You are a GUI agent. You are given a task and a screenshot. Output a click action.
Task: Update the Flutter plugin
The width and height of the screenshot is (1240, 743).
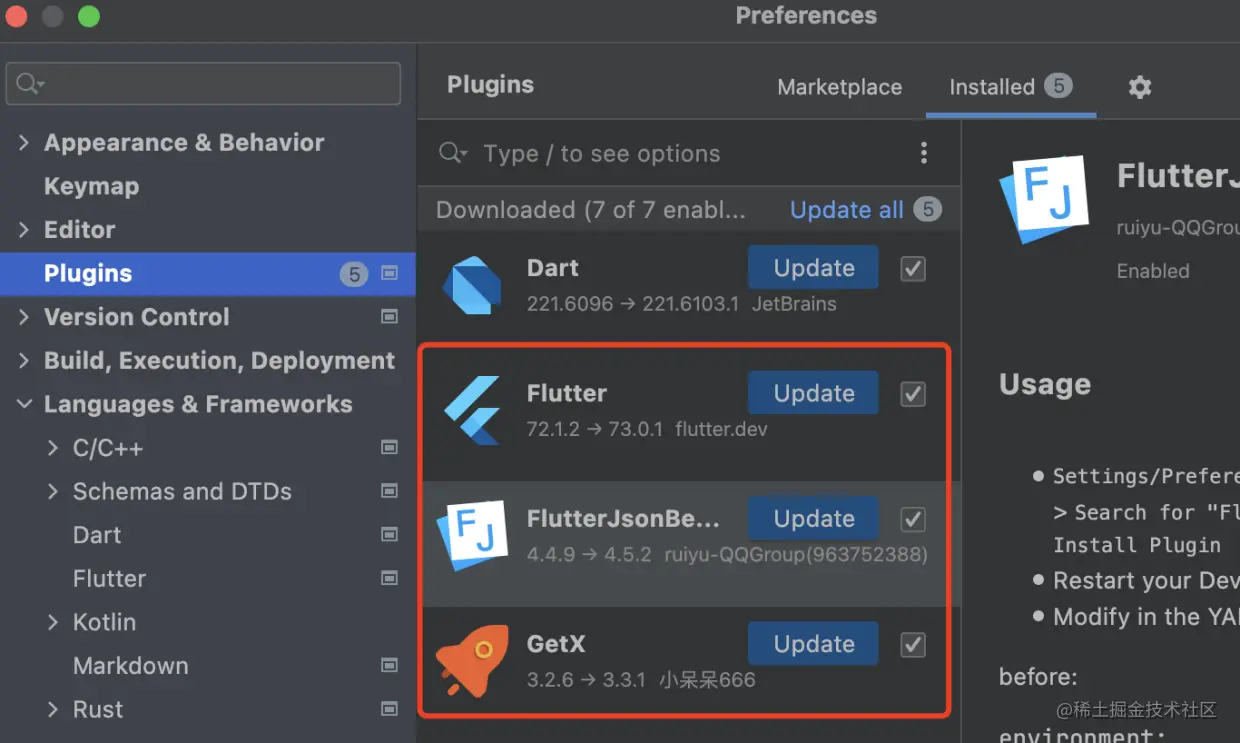tap(813, 394)
